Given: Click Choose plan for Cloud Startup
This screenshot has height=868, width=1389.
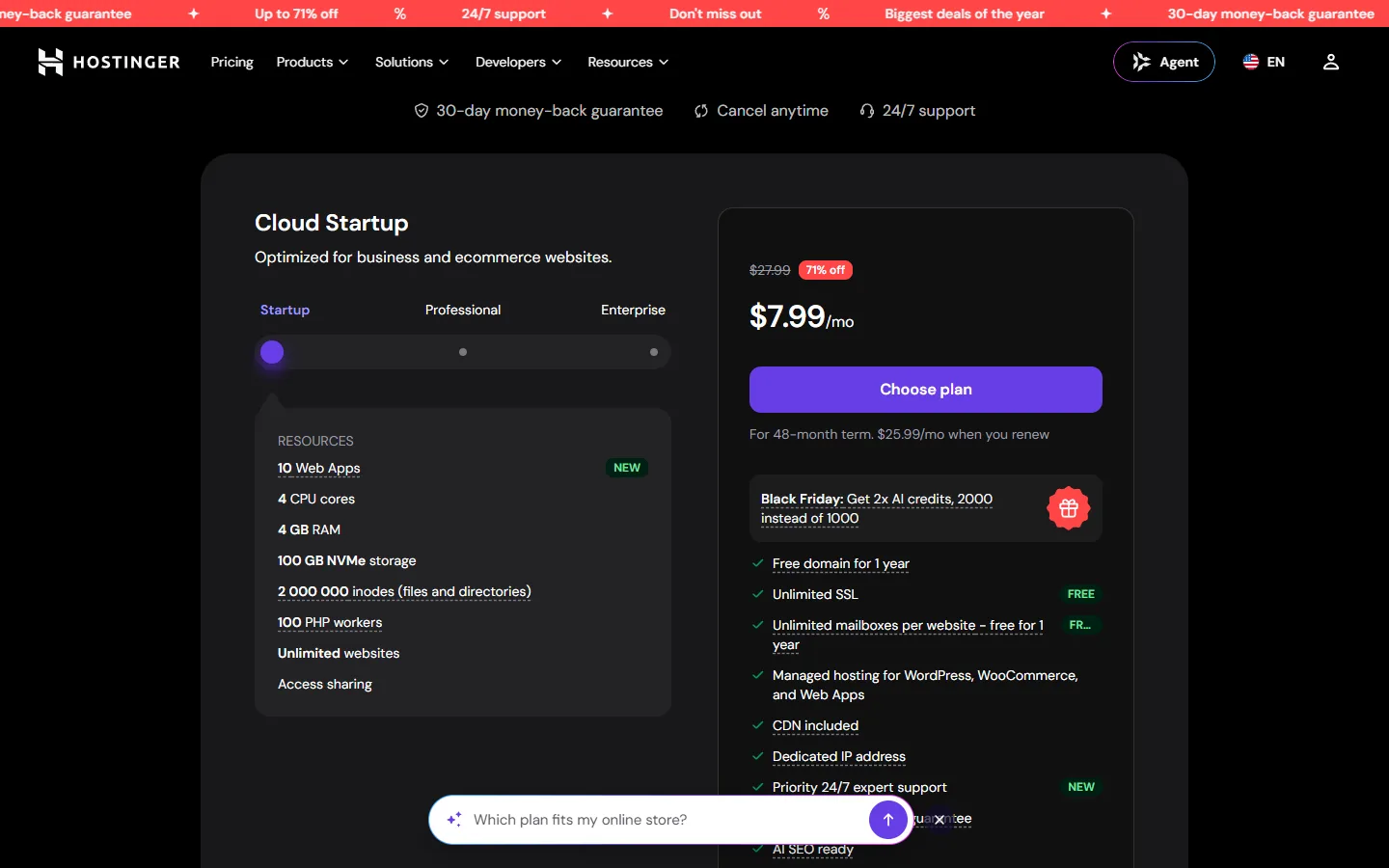Looking at the screenshot, I should 926,390.
